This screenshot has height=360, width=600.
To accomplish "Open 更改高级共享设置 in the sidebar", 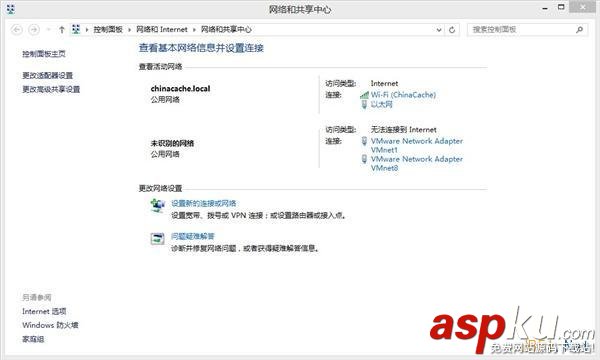I will (51, 89).
